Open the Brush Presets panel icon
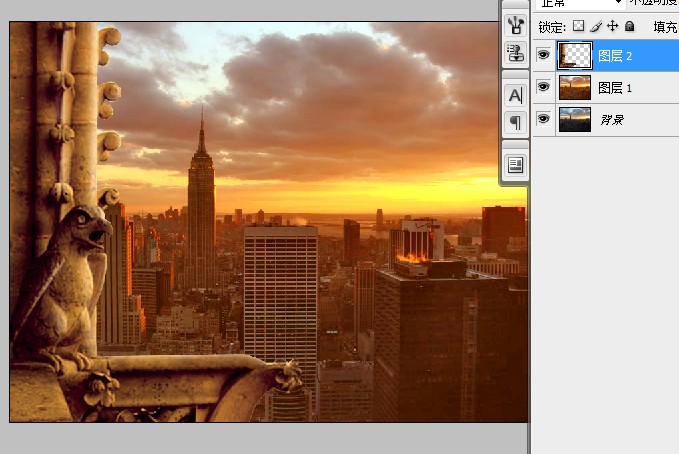 pos(515,25)
